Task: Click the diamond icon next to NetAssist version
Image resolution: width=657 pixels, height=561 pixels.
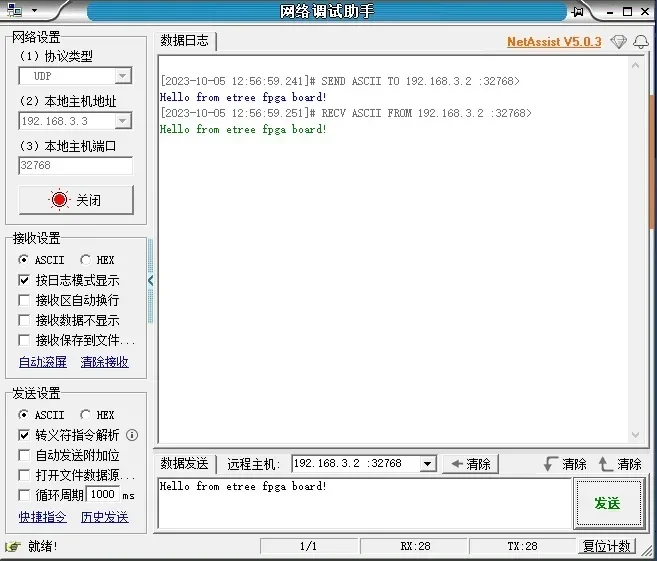Action: point(618,41)
